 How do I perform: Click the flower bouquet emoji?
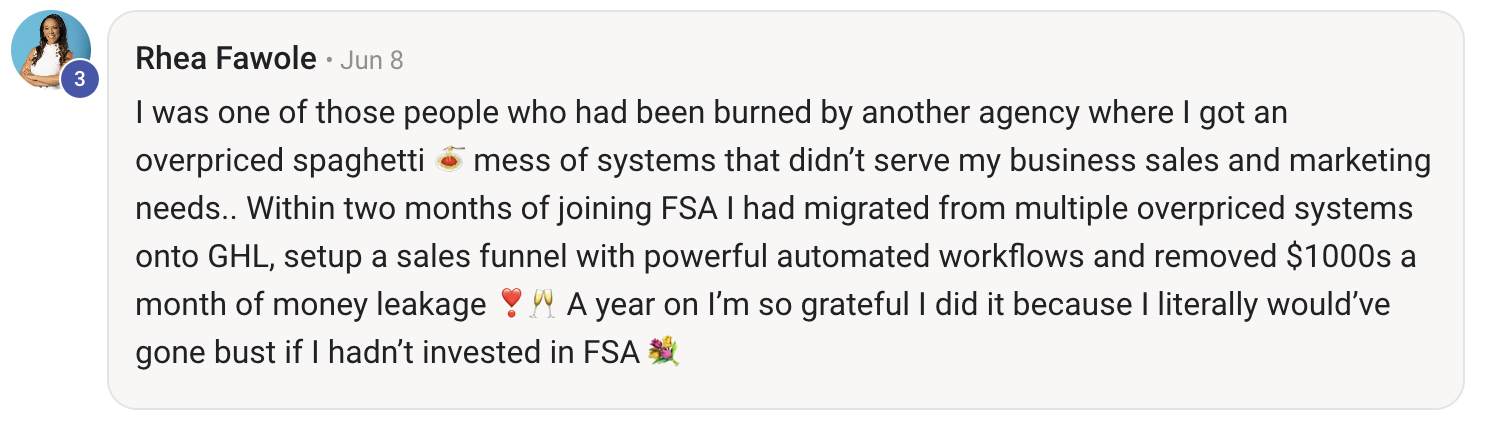(664, 353)
